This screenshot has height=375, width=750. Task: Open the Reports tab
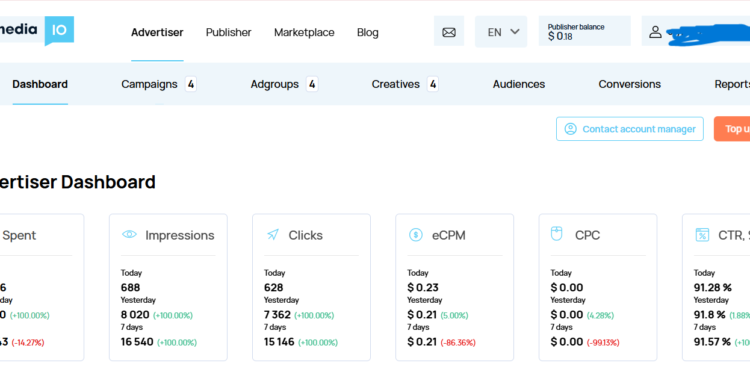click(x=732, y=84)
